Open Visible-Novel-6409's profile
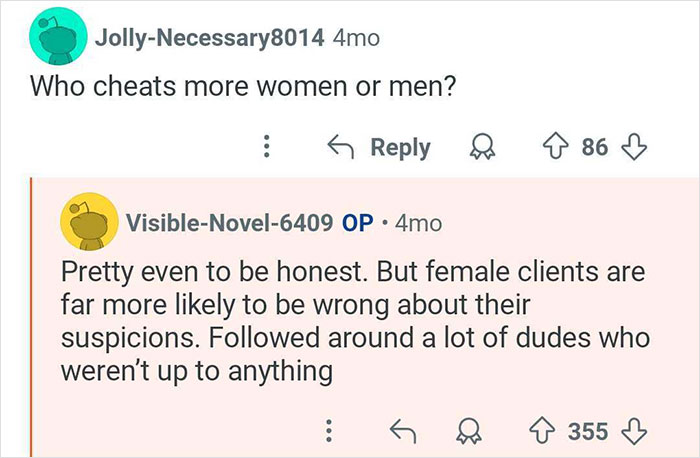The width and height of the screenshot is (700, 458). point(227,222)
